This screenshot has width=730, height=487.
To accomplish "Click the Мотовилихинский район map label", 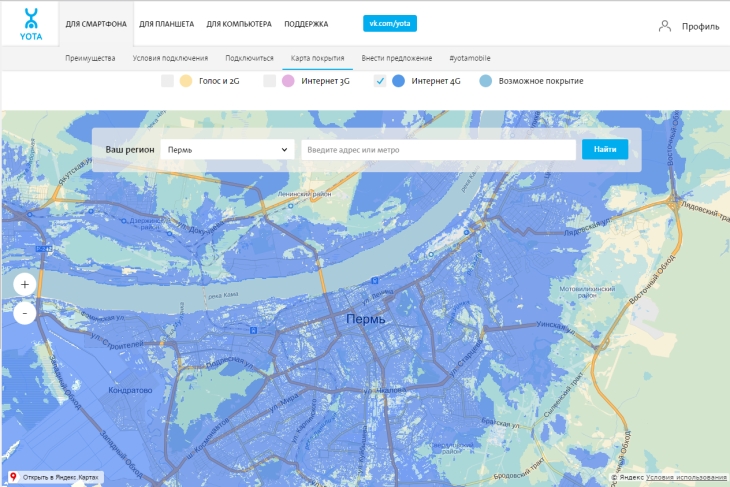I will pos(587,292).
